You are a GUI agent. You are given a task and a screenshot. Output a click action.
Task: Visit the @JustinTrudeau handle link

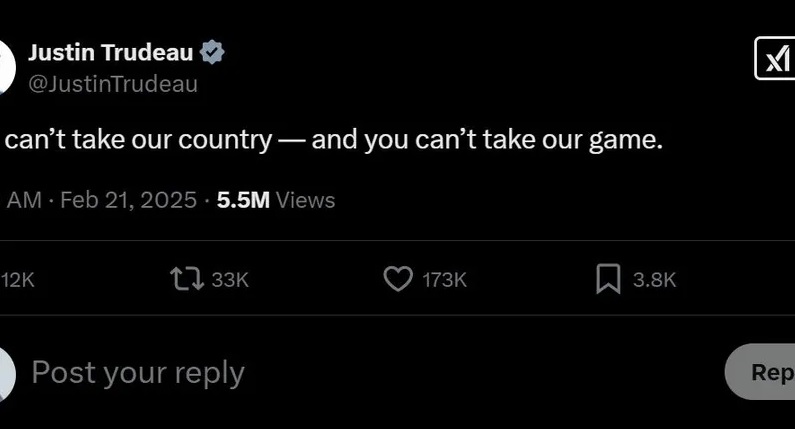(x=113, y=84)
